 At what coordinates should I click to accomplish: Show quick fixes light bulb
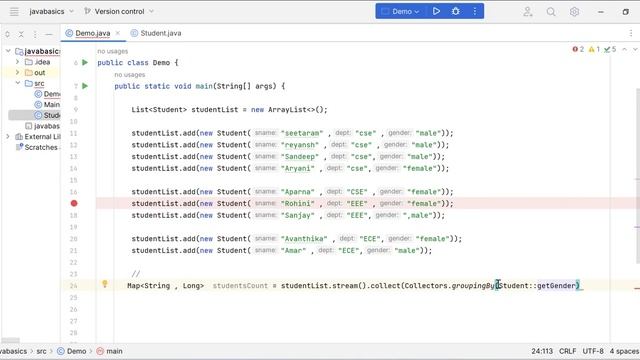click(x=105, y=284)
